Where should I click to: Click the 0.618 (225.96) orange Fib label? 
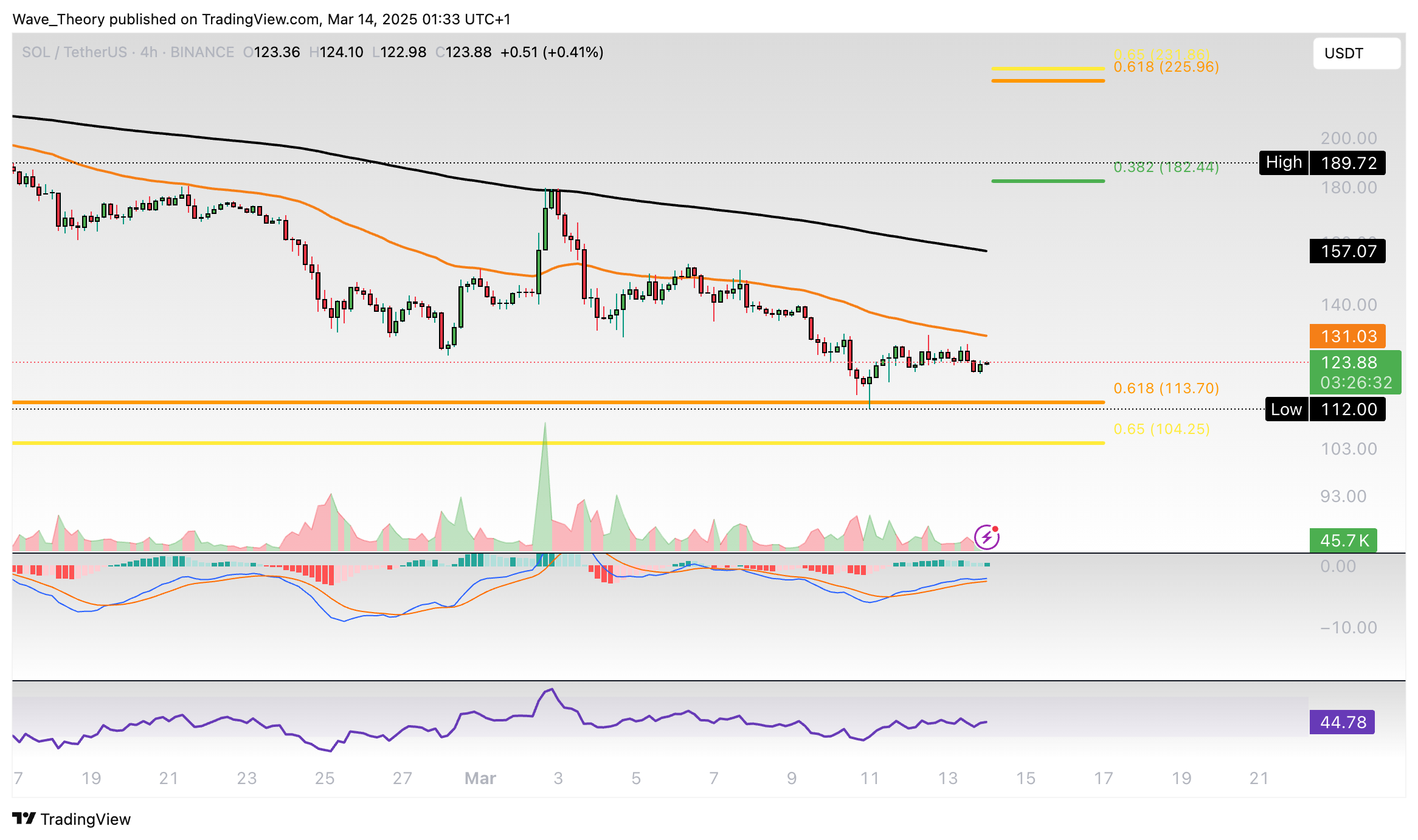pos(1166,67)
